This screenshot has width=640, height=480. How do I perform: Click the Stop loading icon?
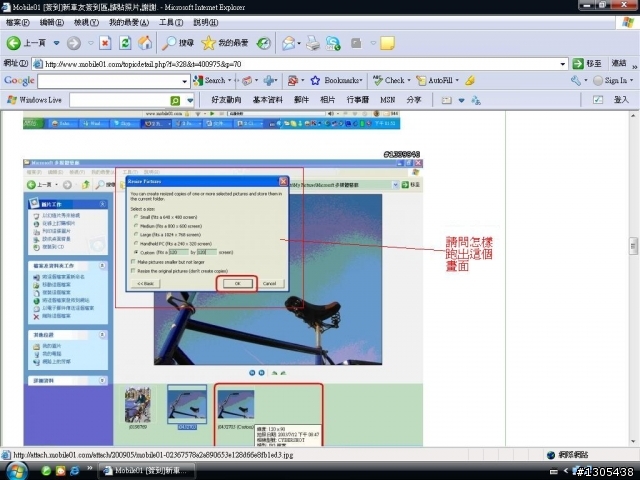tap(105, 43)
